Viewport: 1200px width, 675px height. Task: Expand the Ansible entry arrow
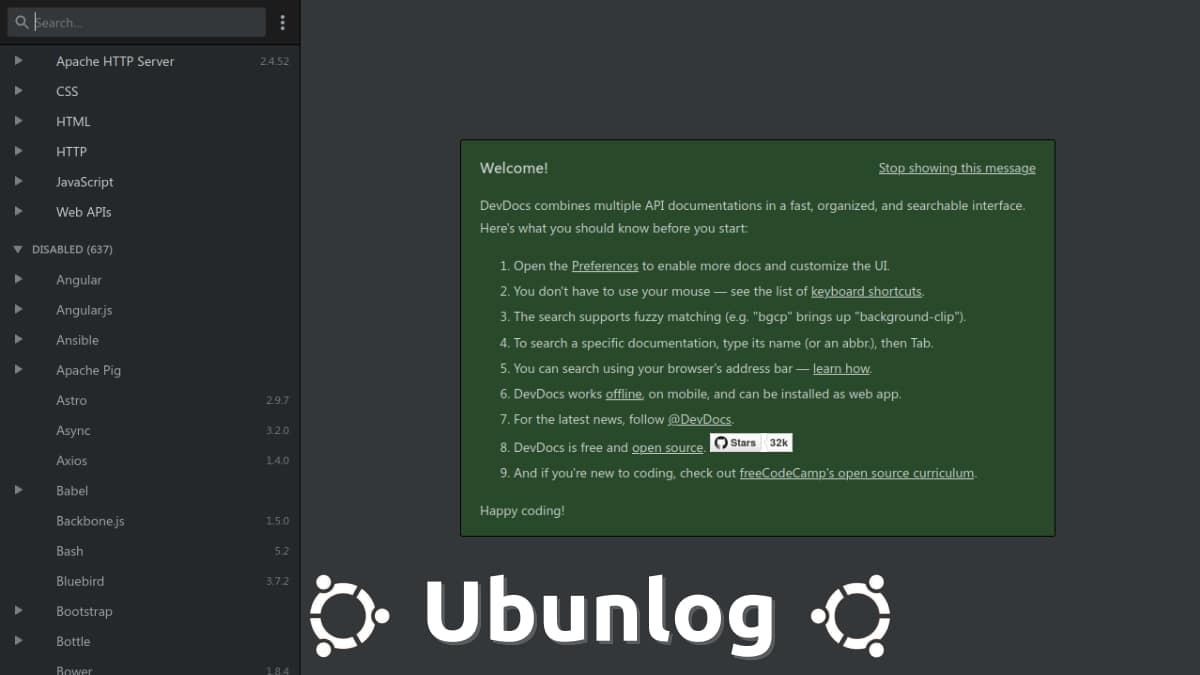pyautogui.click(x=18, y=340)
